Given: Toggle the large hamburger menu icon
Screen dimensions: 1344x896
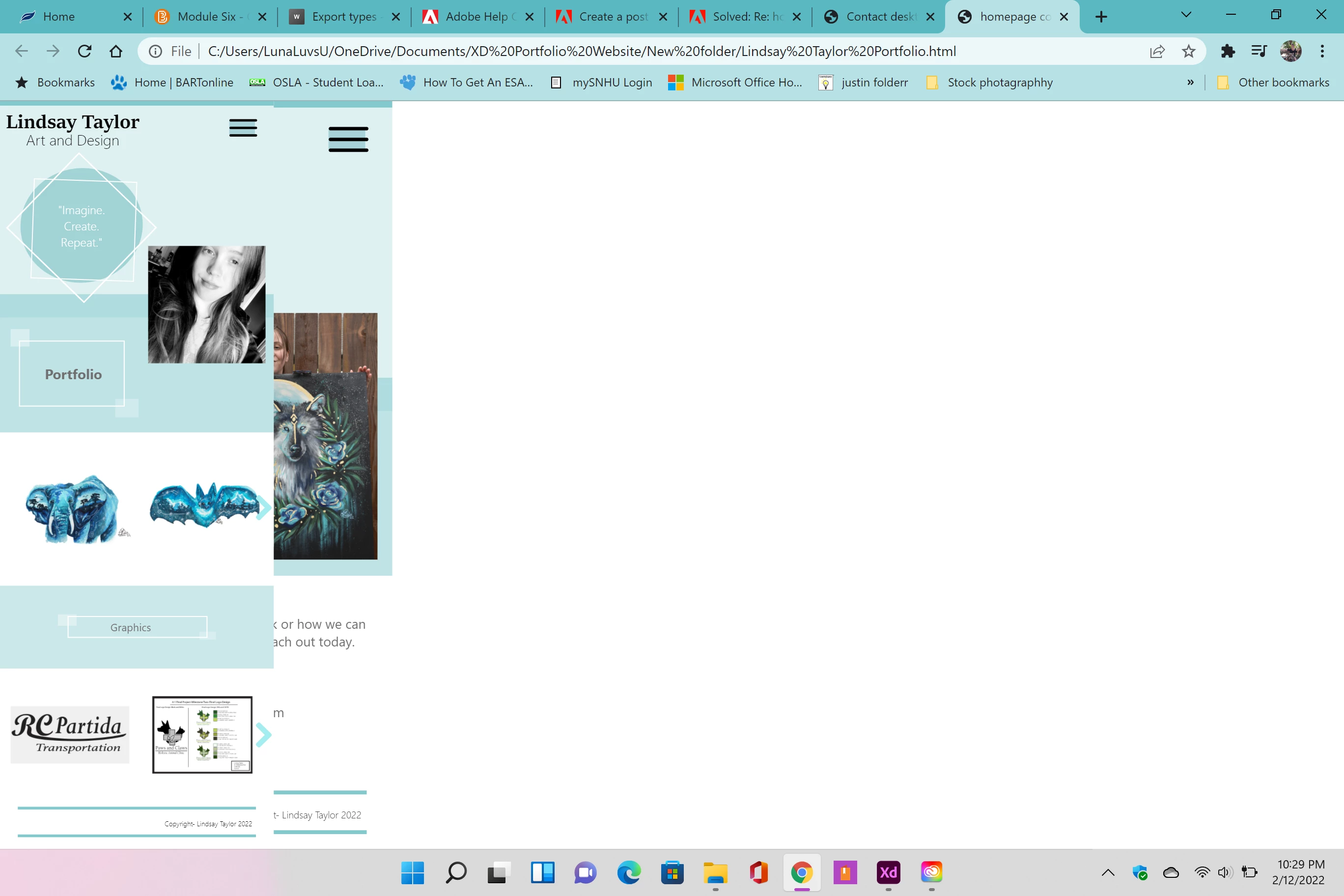Looking at the screenshot, I should tap(348, 140).
